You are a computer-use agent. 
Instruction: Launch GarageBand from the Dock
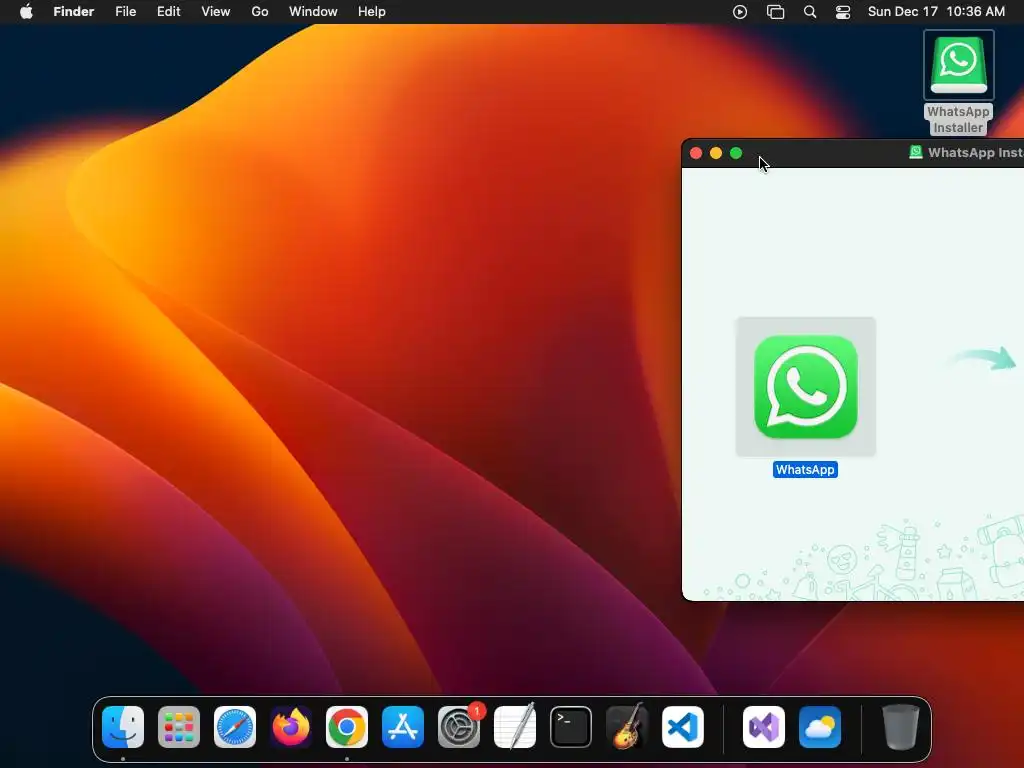627,727
